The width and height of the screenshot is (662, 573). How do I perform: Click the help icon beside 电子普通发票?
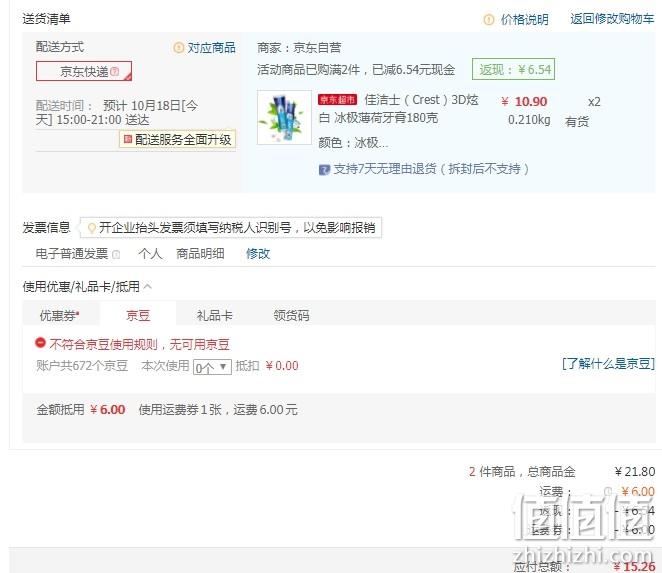(116, 254)
